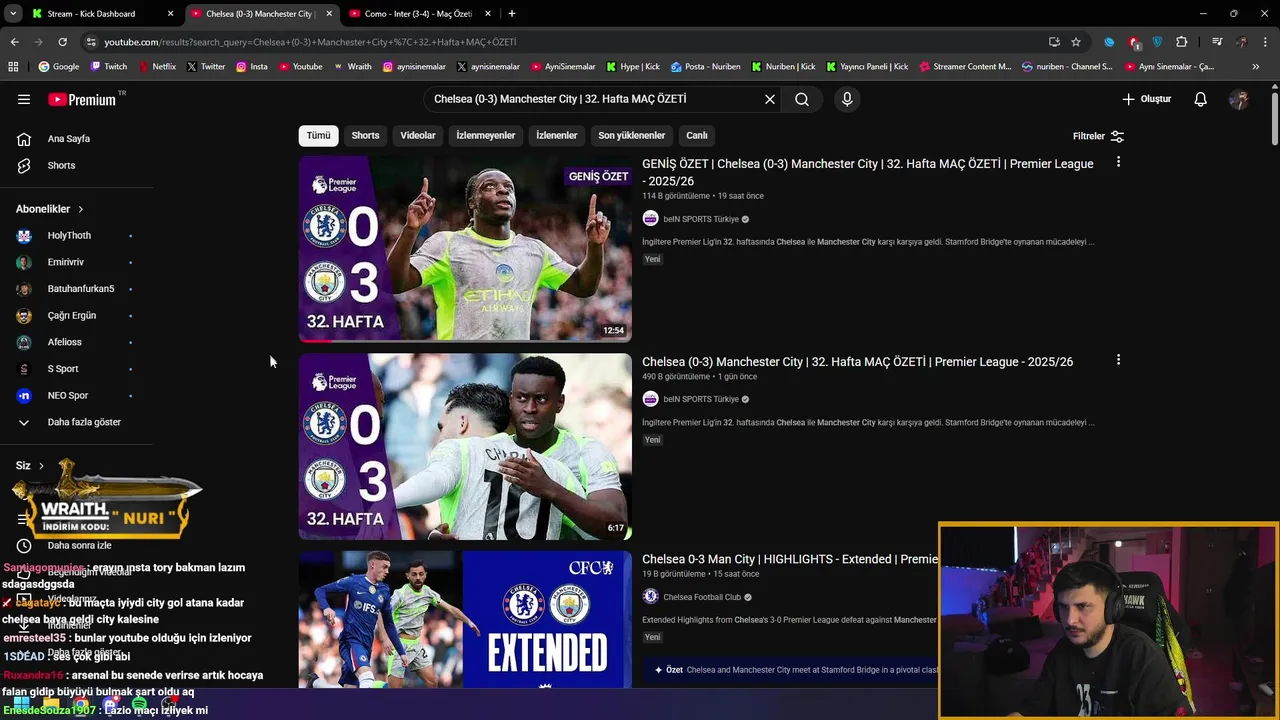Reload the current page

click(x=62, y=42)
